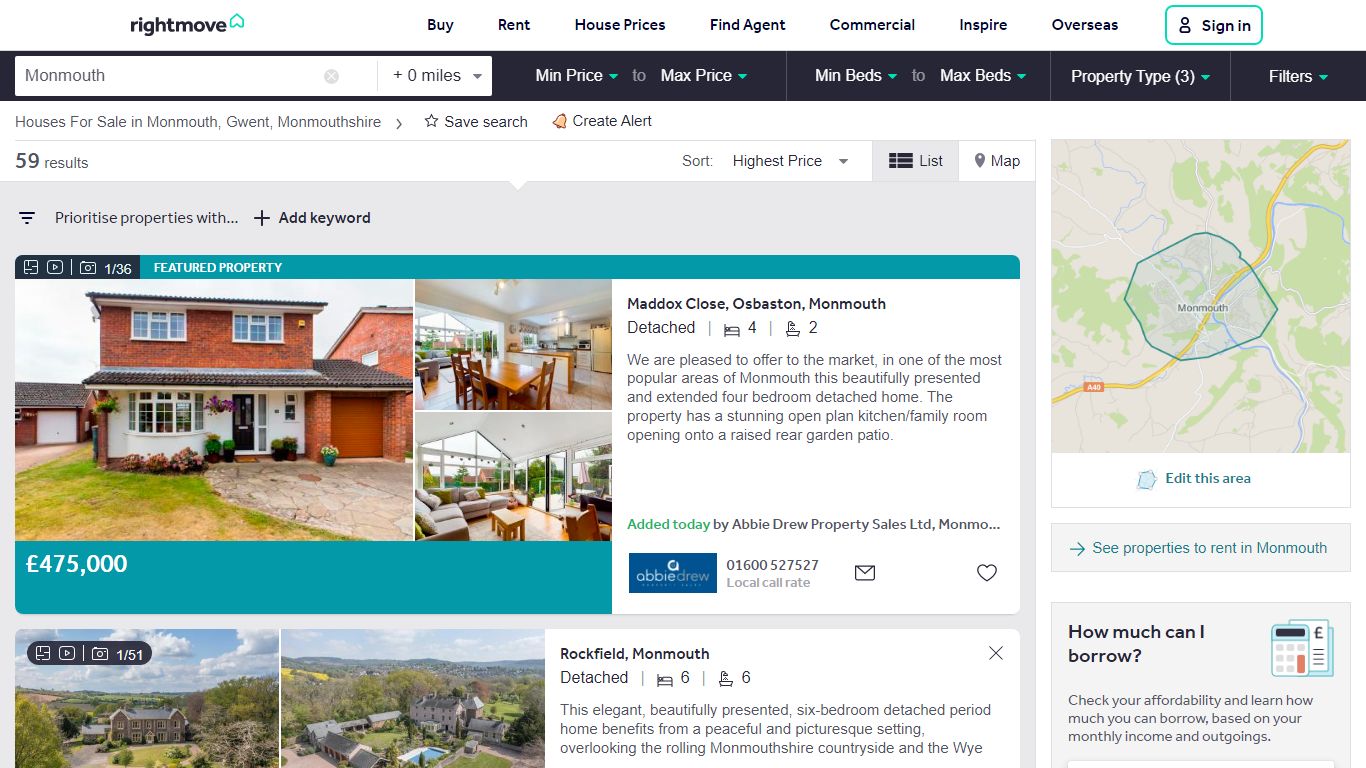1366x768 pixels.
Task: Click Houses For Sale in Monmouth breadcrumb
Action: tap(198, 122)
